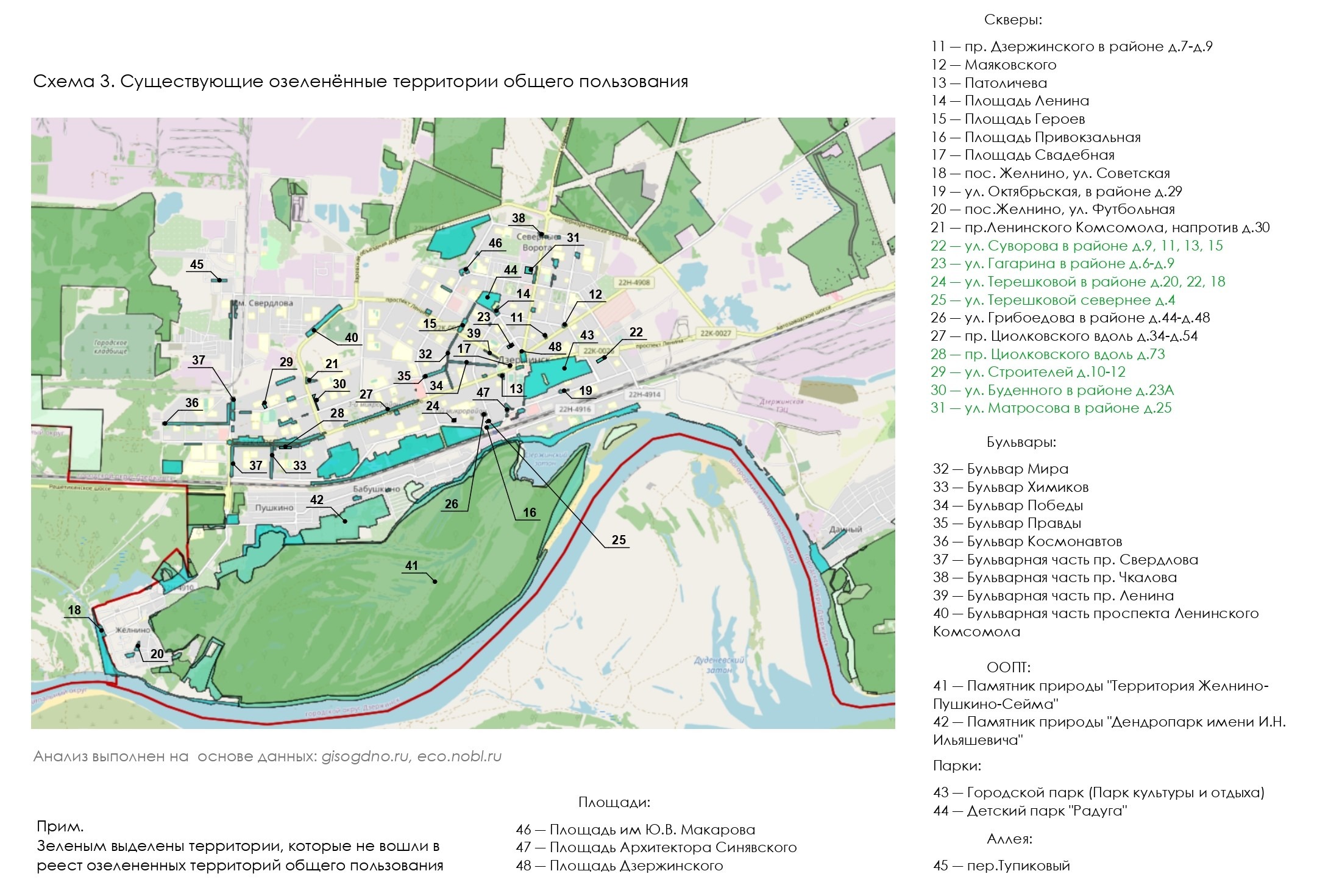The height and width of the screenshot is (896, 1317).
Task: Click map callout number 18 near Желнино
Action: coord(74,610)
